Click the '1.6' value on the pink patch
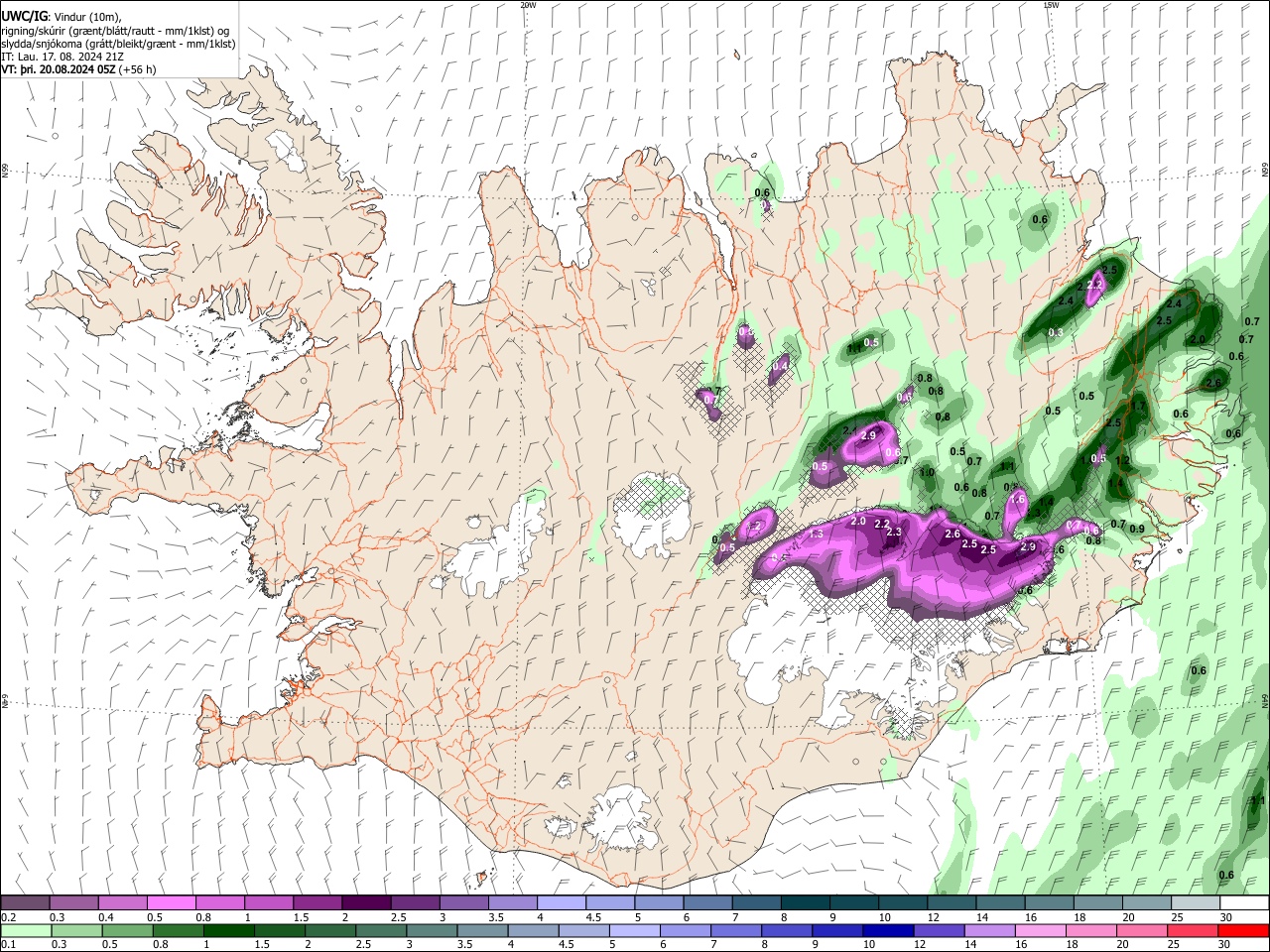 [1017, 500]
